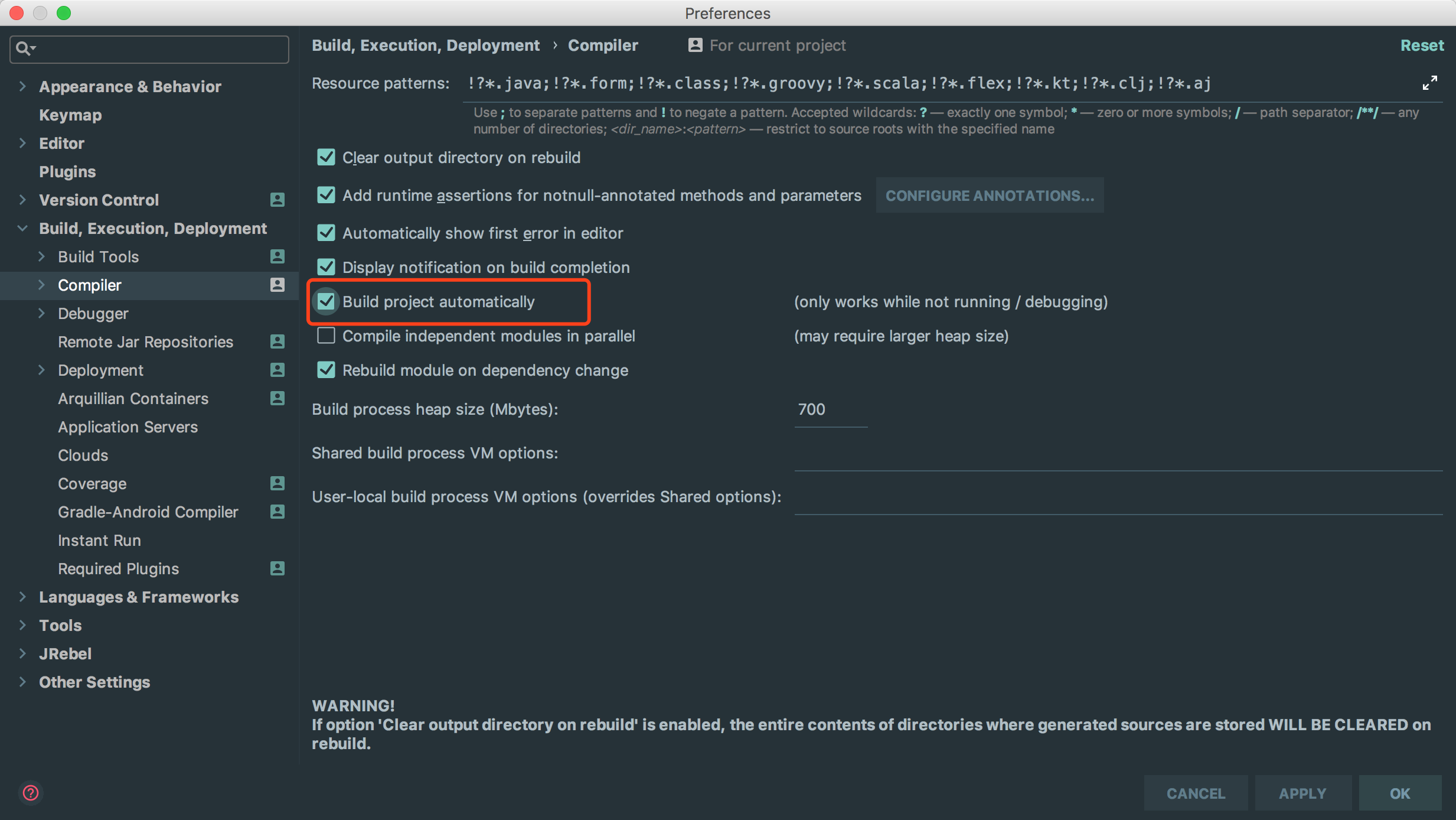
Task: Click the build process heap size field
Action: point(830,409)
